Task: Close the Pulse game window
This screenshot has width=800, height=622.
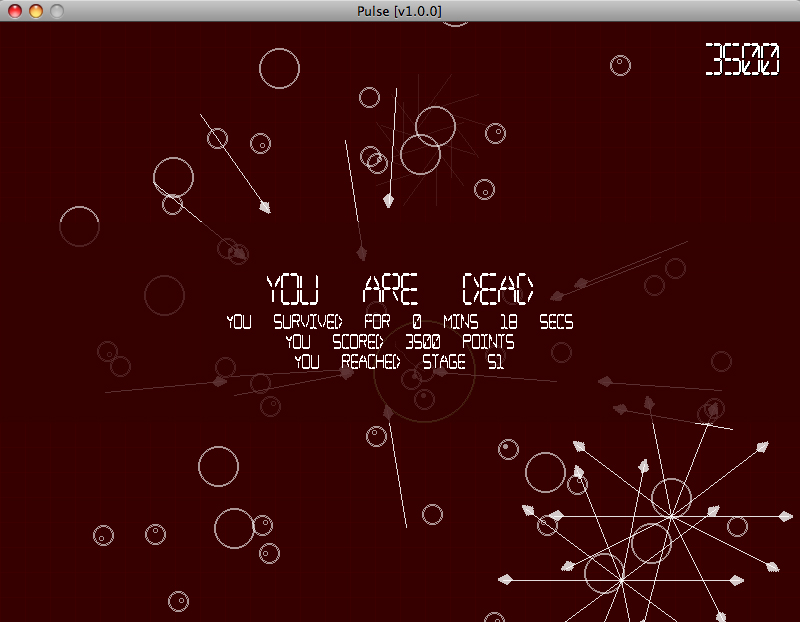Action: pyautogui.click(x=14, y=11)
